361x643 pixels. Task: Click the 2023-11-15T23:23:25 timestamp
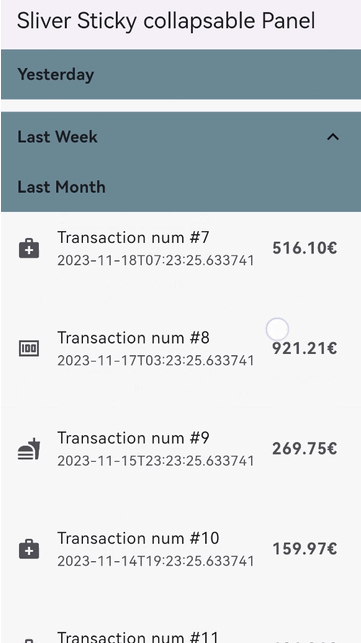(156, 461)
